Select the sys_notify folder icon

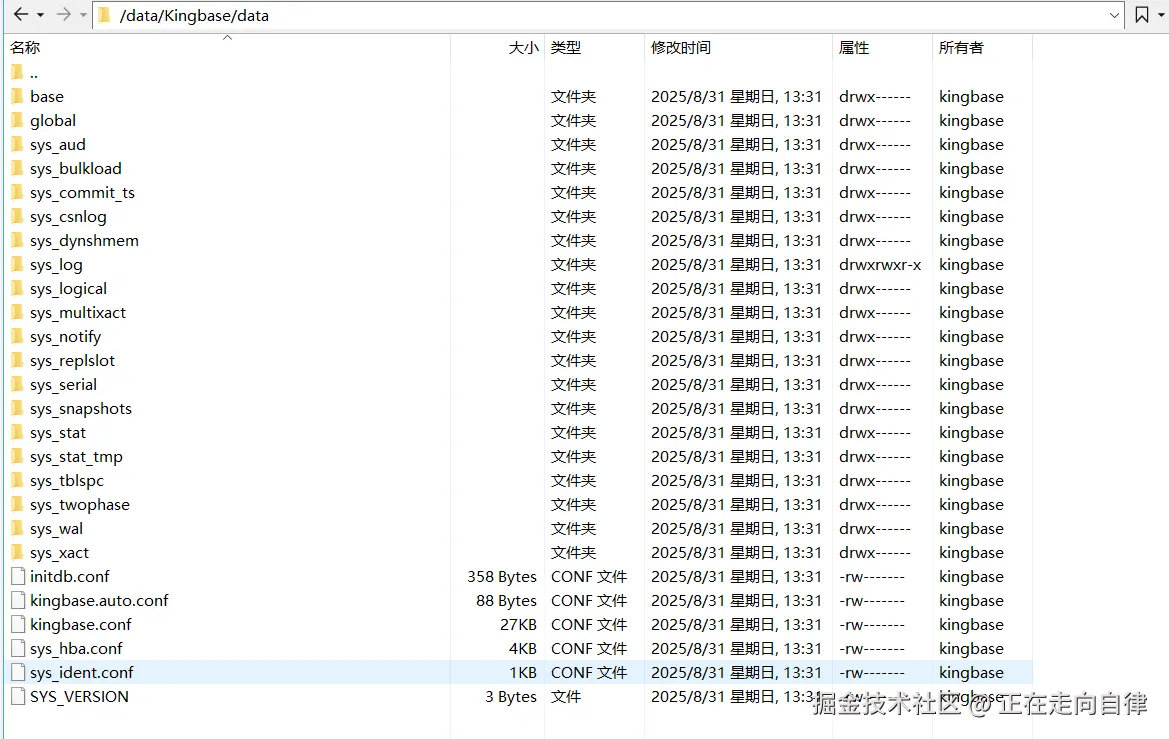tap(18, 336)
